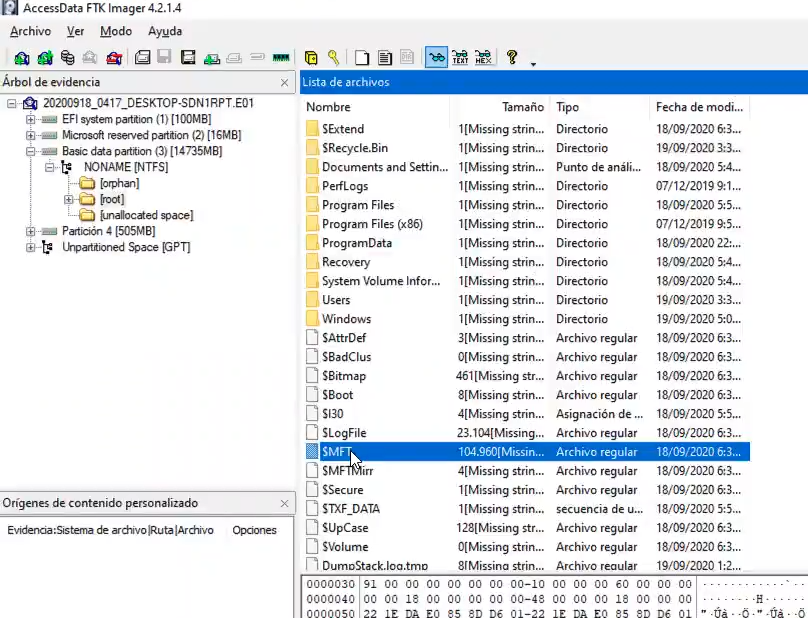Collapse the Basic data partition node
Screen dimensions: 808x618
(30, 152)
